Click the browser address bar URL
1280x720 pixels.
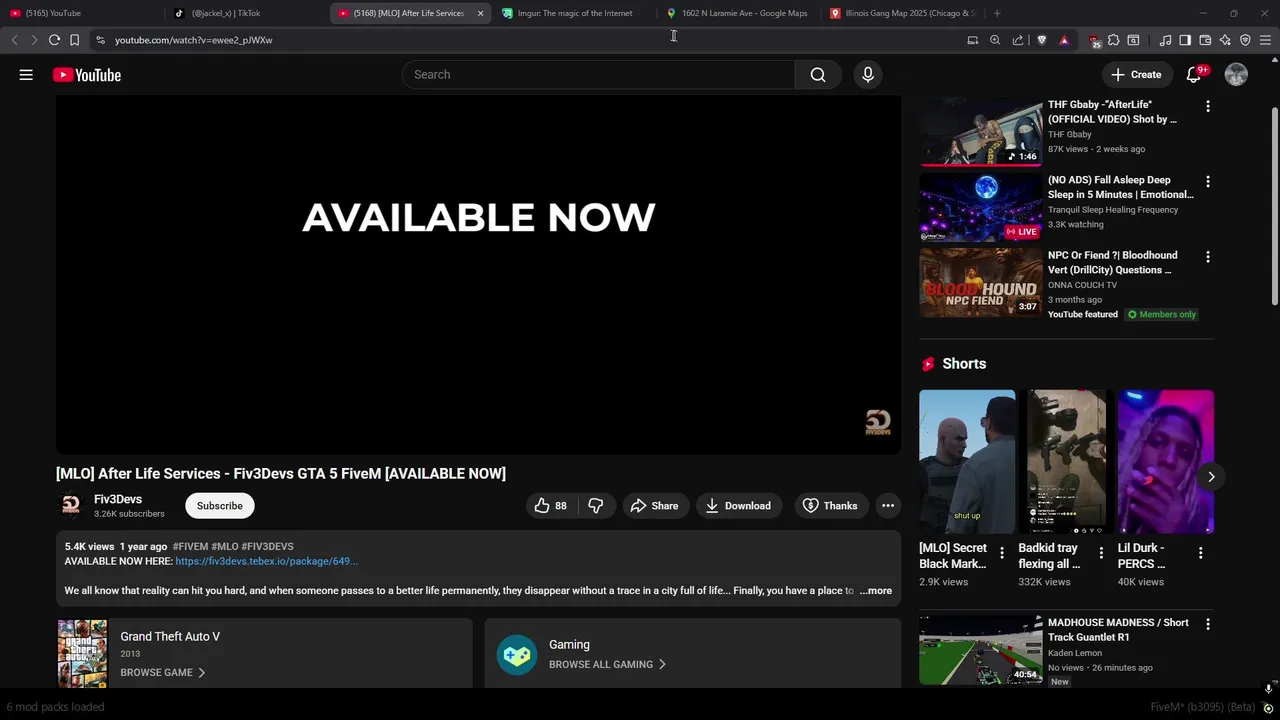pos(193,40)
